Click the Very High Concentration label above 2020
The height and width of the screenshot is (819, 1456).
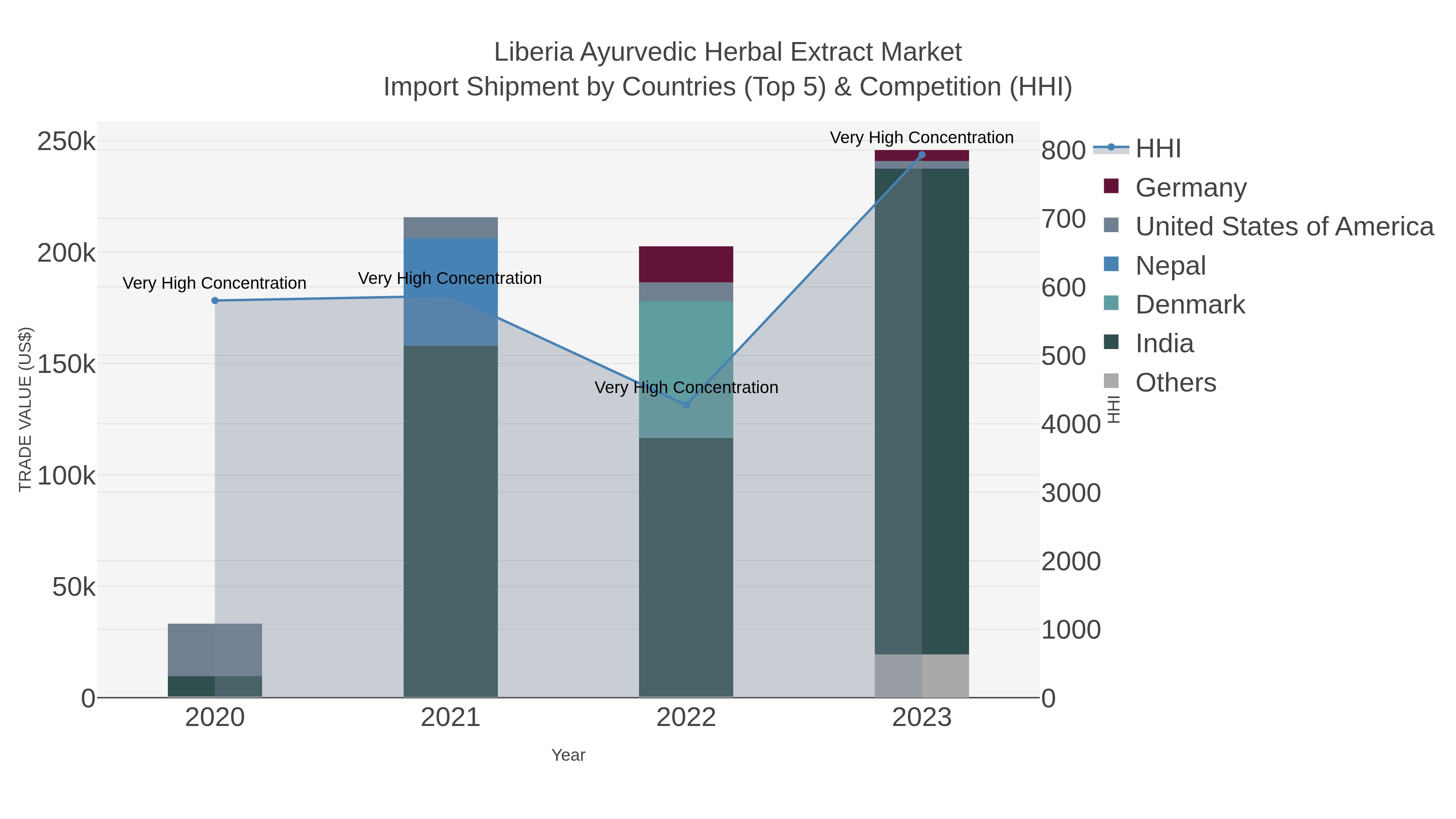(215, 283)
